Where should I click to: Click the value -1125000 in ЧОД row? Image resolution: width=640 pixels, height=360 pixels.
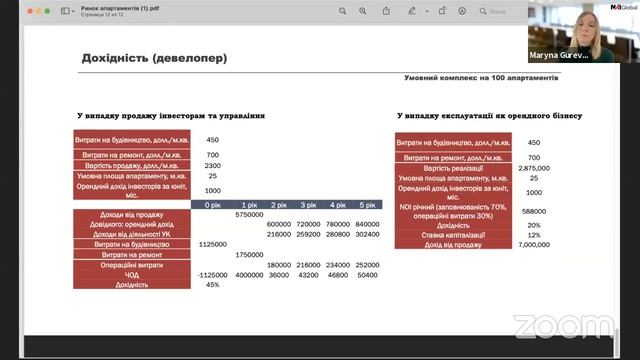(212, 275)
